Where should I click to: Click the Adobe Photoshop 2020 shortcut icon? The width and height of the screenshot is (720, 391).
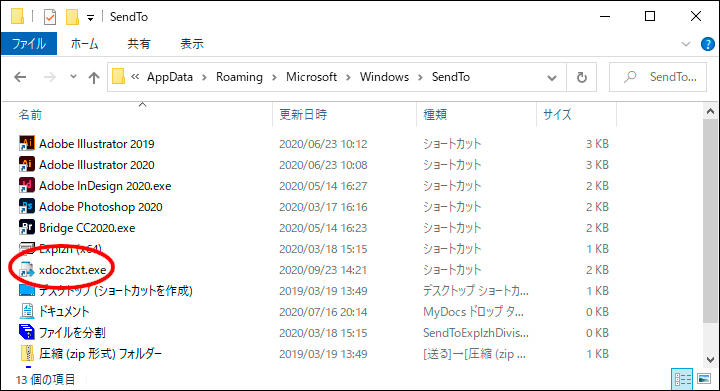click(x=27, y=207)
